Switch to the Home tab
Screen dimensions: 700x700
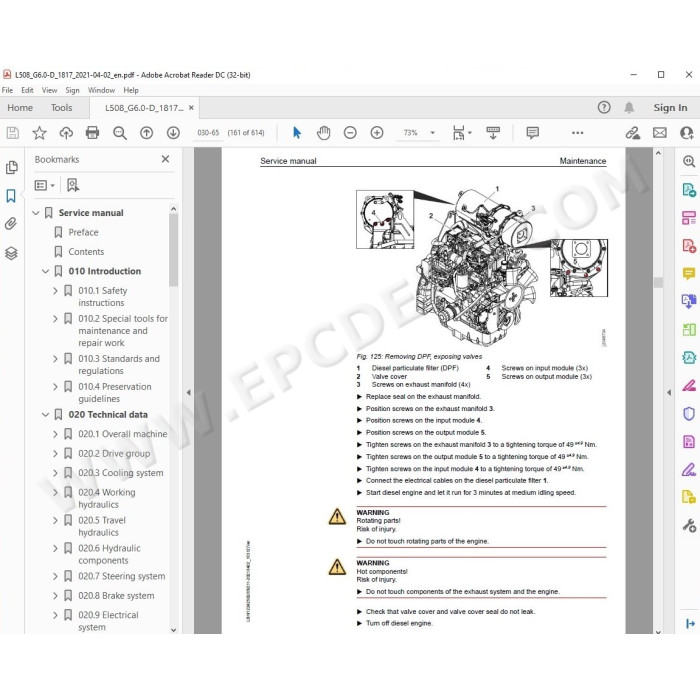[20, 108]
